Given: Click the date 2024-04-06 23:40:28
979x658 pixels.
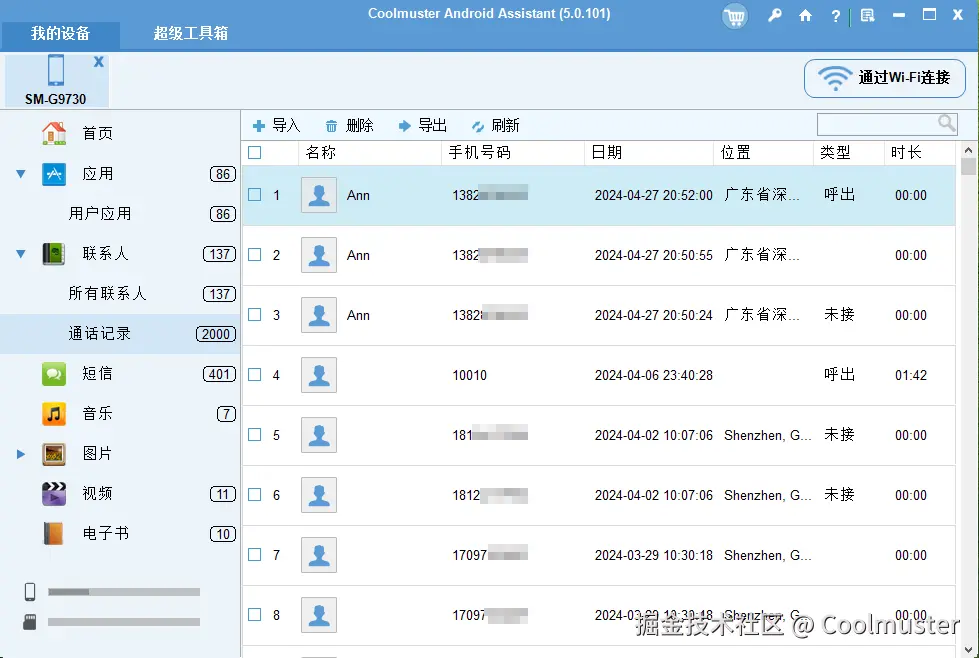Looking at the screenshot, I should pyautogui.click(x=654, y=375).
